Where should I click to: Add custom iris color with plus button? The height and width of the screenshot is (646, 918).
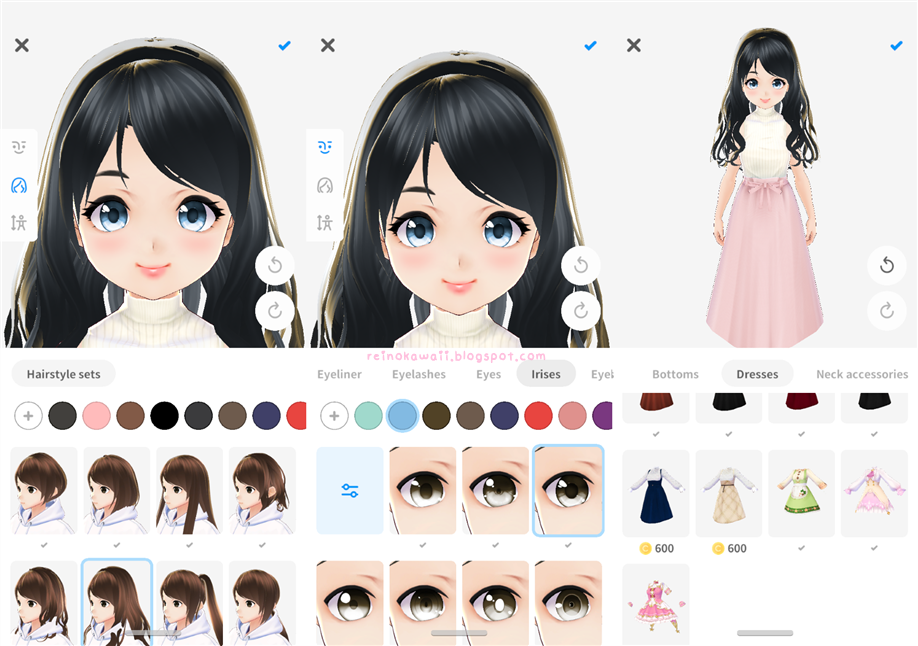pyautogui.click(x=334, y=416)
